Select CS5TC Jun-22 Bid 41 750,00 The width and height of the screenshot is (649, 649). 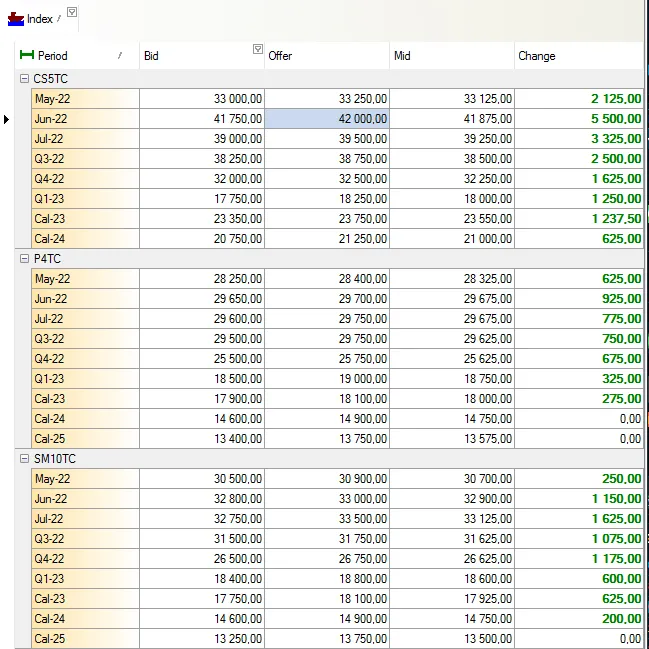(x=202, y=119)
